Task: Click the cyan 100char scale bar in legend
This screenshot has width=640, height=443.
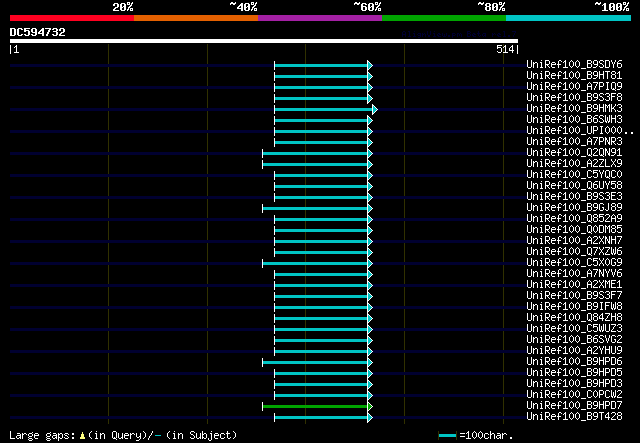Action: pyautogui.click(x=447, y=436)
